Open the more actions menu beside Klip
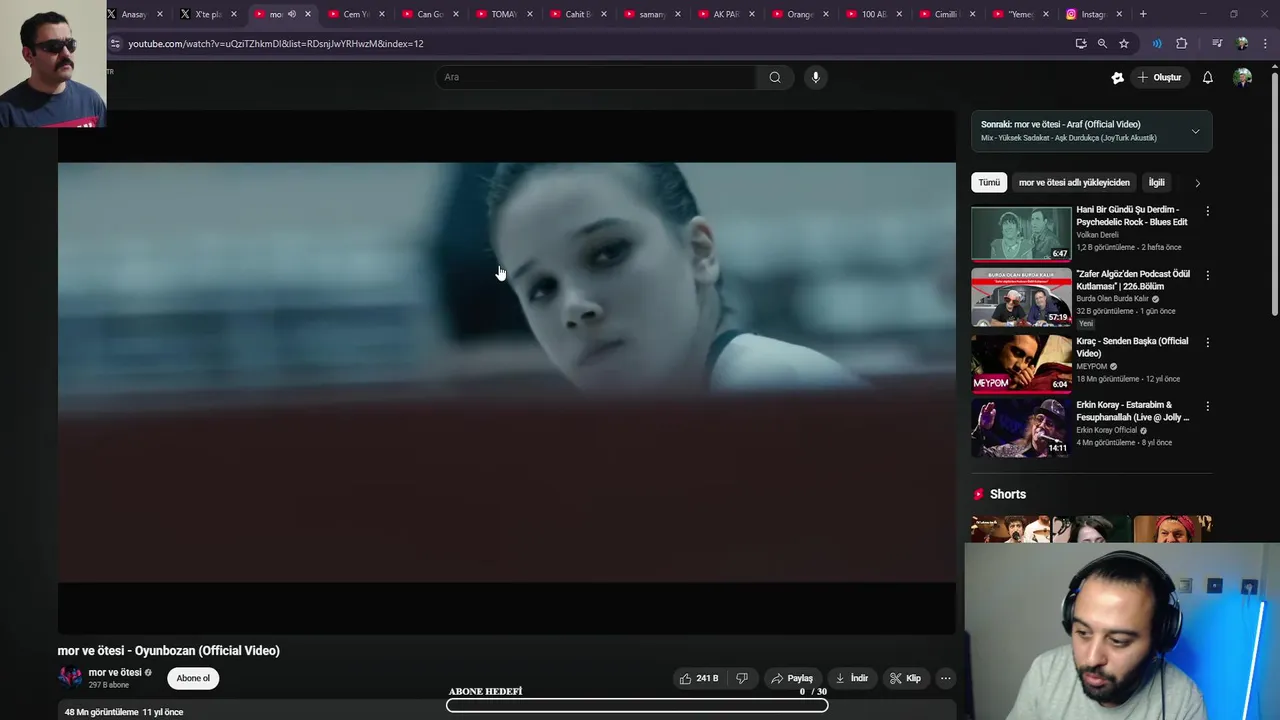Screen dimensions: 1280x720 pos(945,678)
